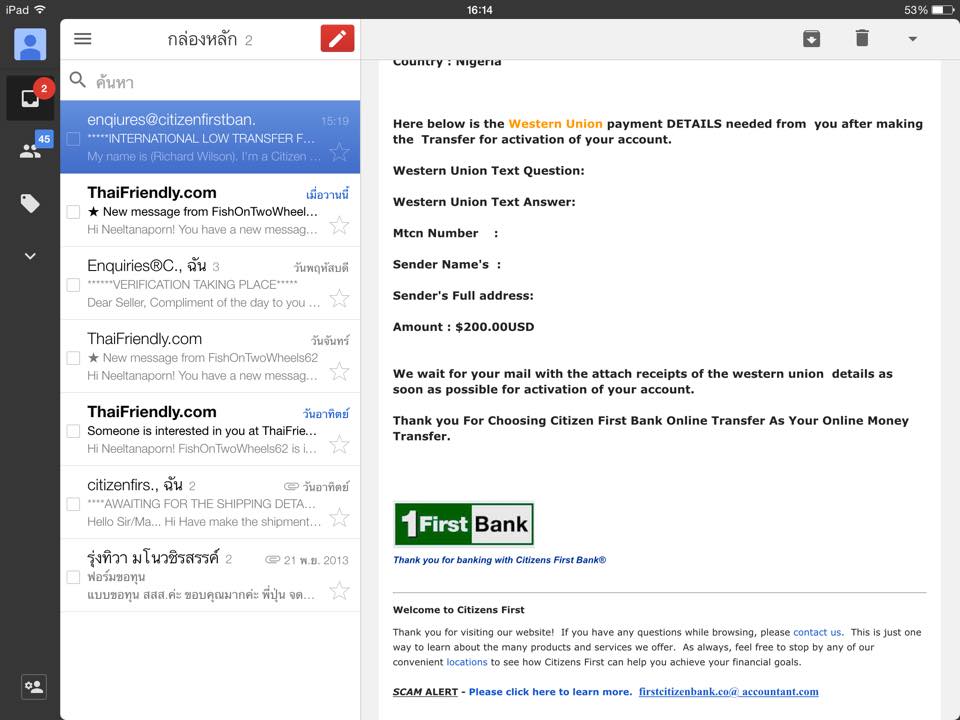Focus the ค้นหา search field
The width and height of the screenshot is (960, 720).
(210, 81)
